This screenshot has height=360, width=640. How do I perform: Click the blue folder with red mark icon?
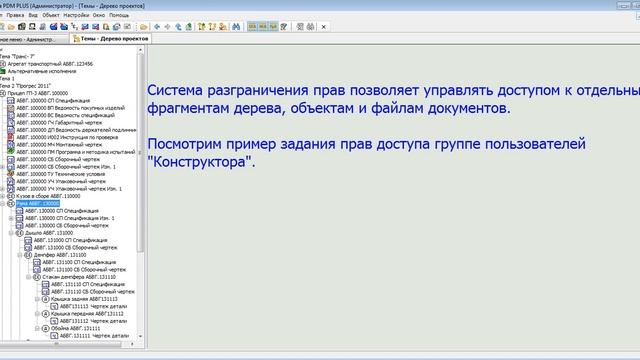point(53,27)
